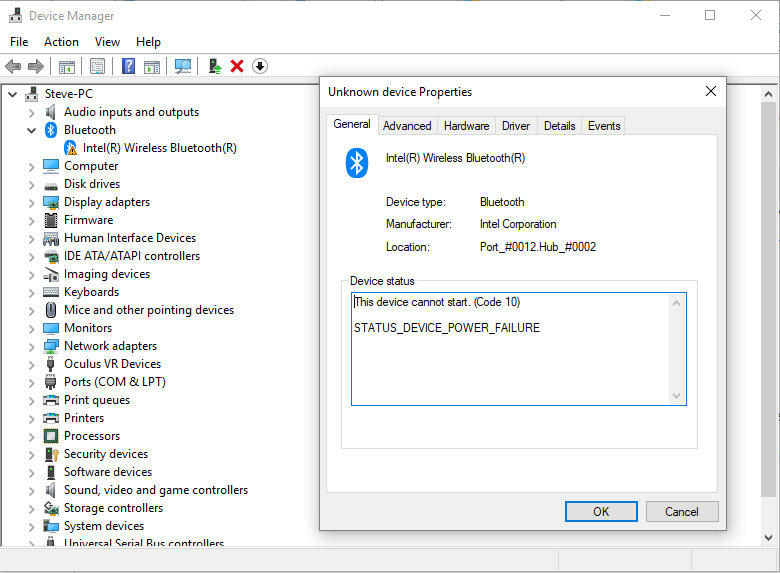Switch to the Driver tab

click(x=516, y=126)
